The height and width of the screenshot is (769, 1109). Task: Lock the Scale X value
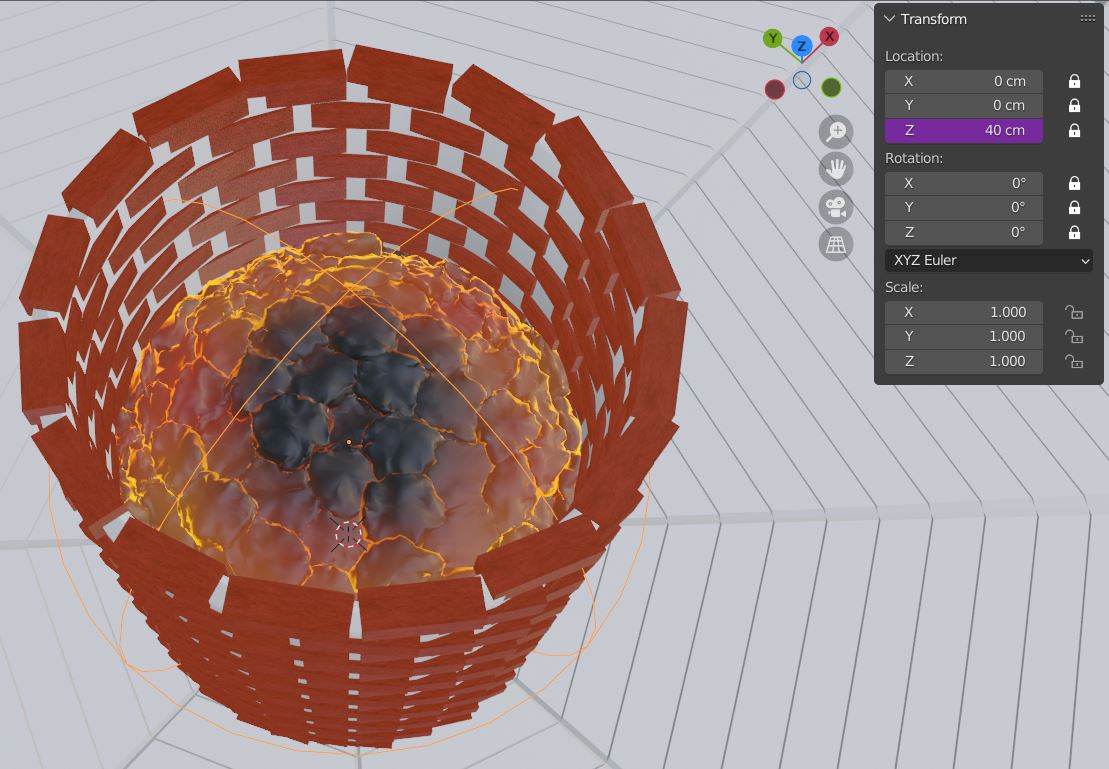(1074, 312)
